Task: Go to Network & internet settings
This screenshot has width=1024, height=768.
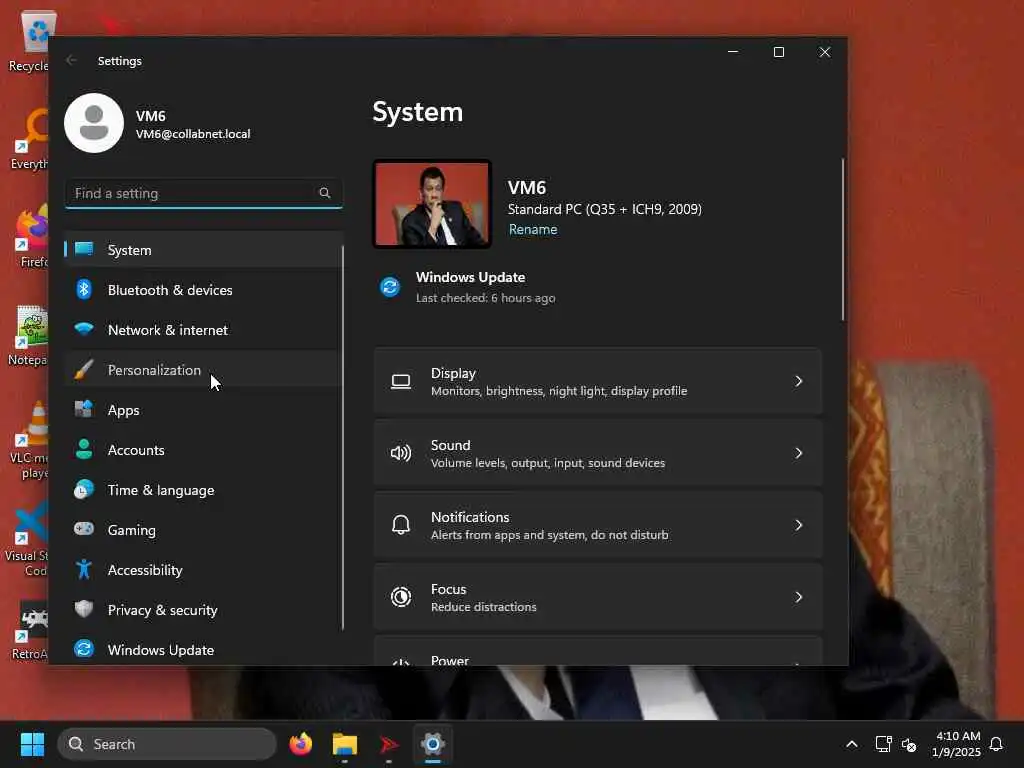Action: [x=202, y=330]
